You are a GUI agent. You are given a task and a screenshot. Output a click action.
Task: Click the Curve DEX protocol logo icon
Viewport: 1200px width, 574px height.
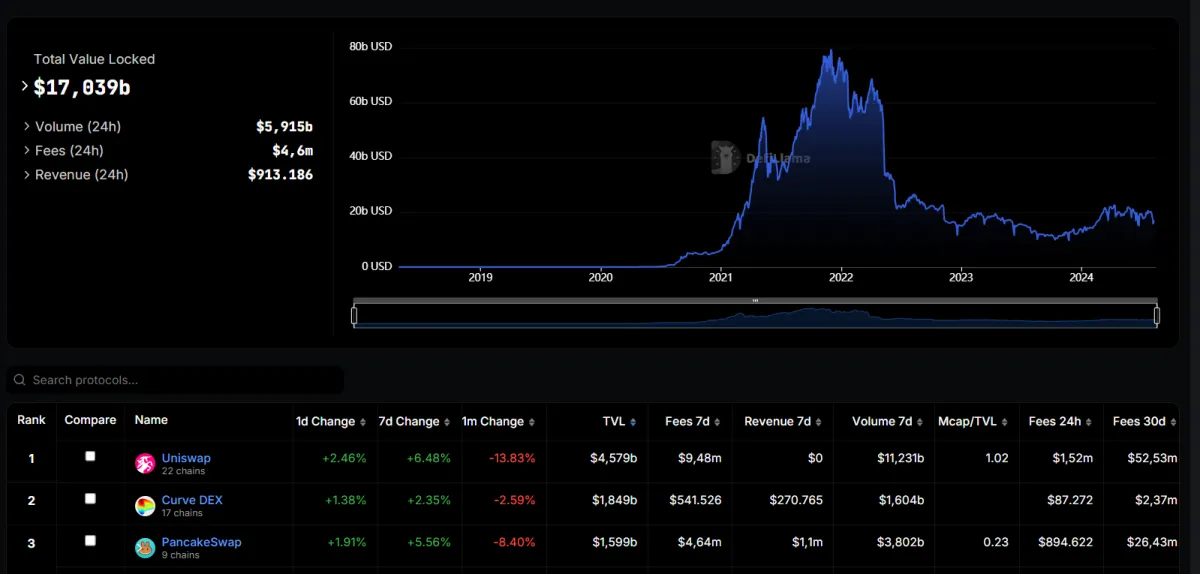point(145,506)
